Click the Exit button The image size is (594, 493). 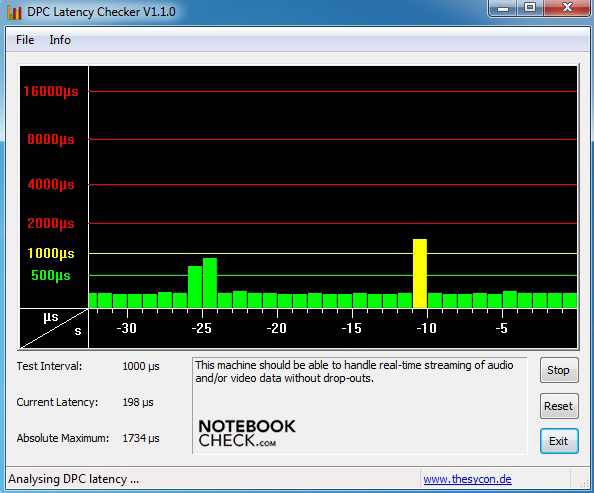[559, 441]
